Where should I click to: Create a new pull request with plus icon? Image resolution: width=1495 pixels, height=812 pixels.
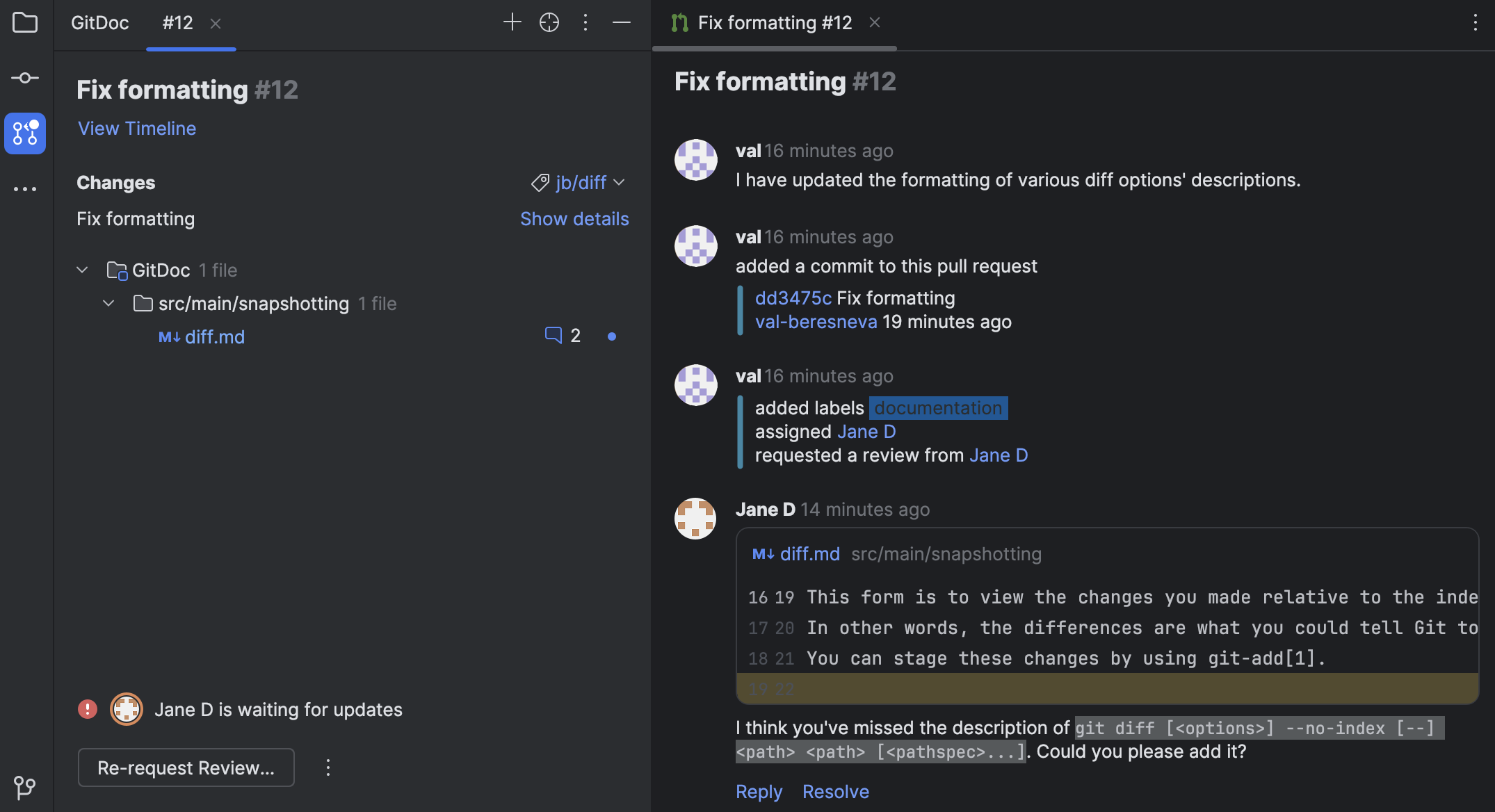click(512, 22)
